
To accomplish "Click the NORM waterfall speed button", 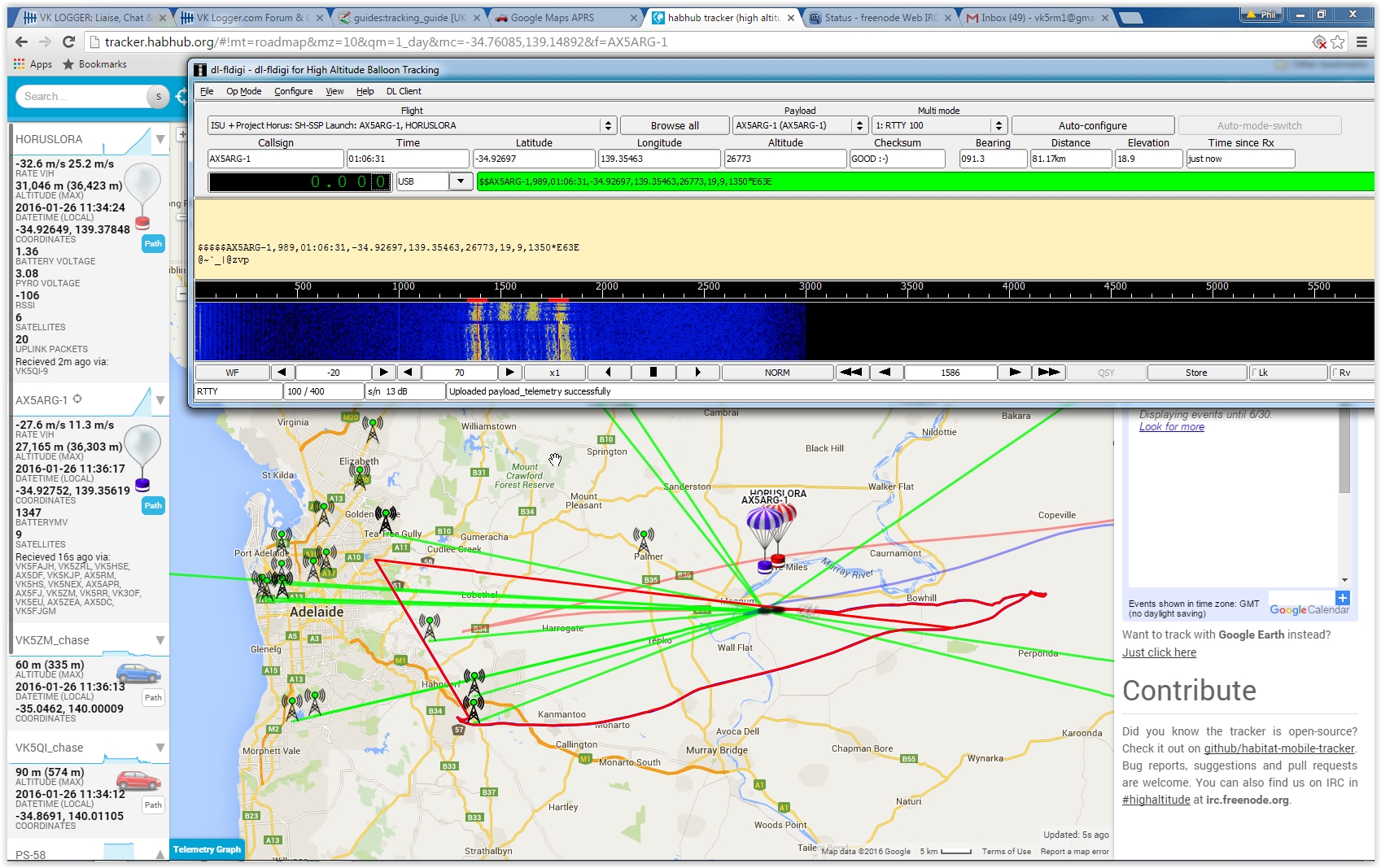I will [777, 373].
